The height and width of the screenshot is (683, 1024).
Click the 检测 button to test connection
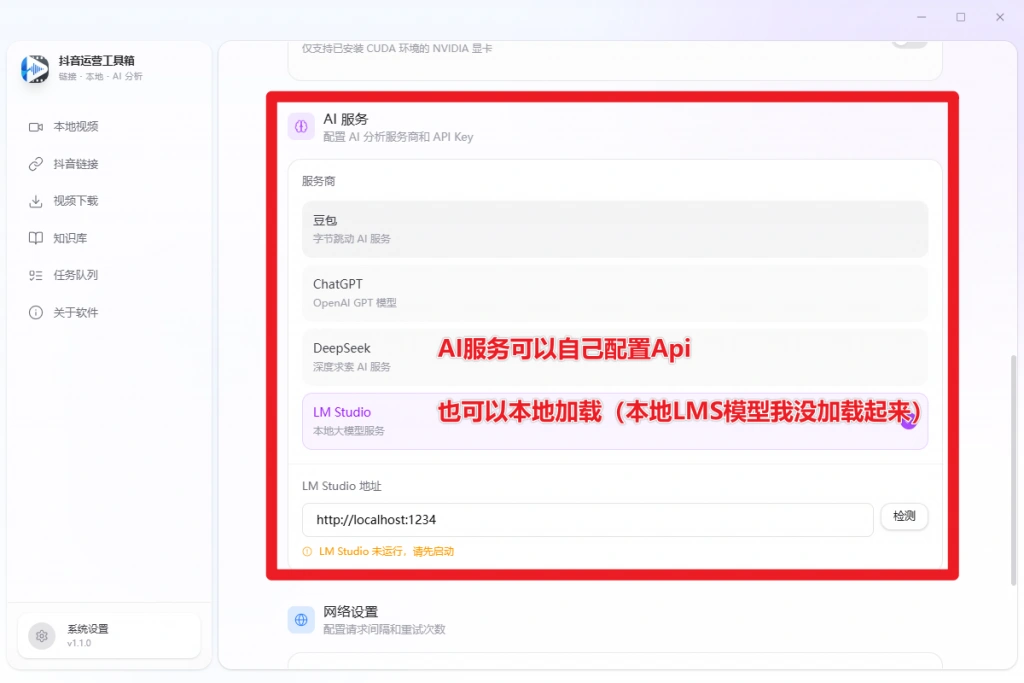[903, 516]
